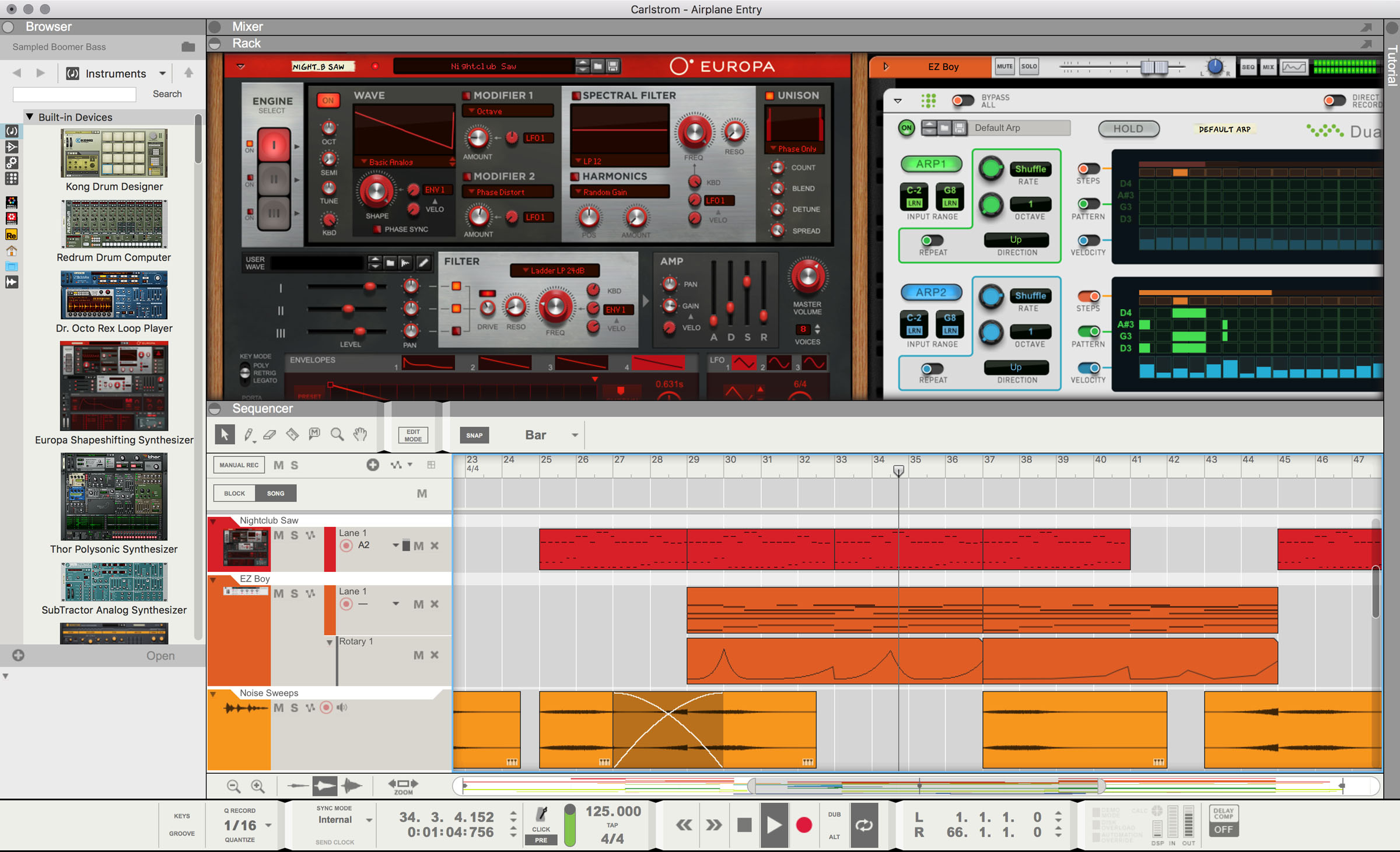Select the Eraser tool in sequencer
The height and width of the screenshot is (852, 1400).
pos(269,434)
